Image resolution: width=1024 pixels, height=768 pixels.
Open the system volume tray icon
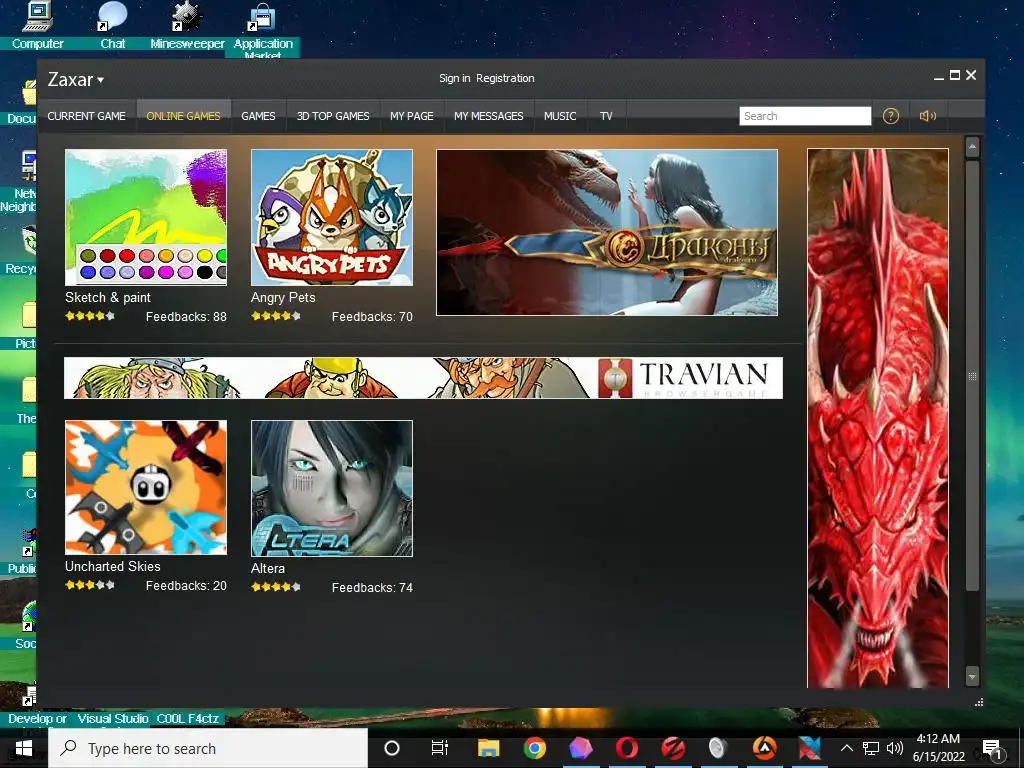pyautogui.click(x=895, y=748)
